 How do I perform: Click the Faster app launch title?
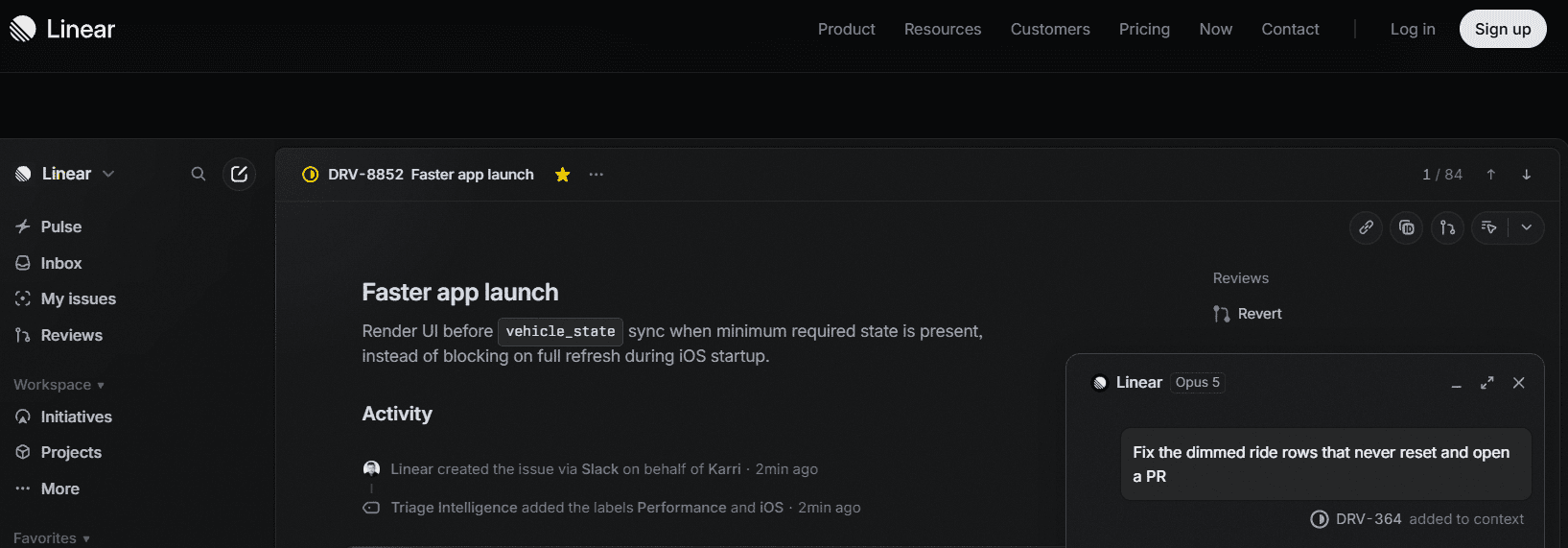coord(460,292)
